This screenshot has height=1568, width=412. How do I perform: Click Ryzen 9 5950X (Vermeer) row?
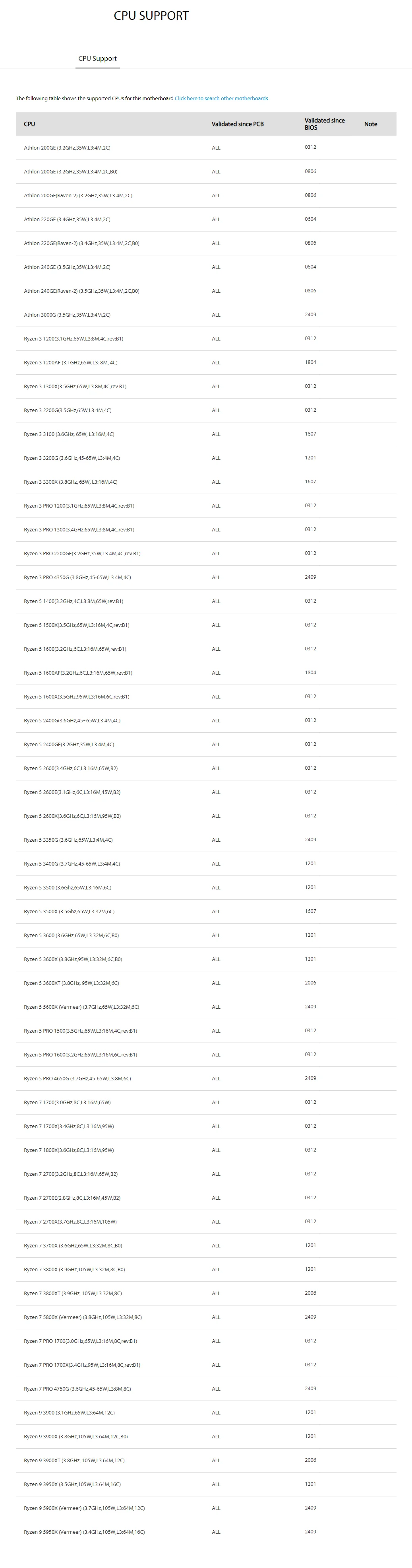tap(206, 1532)
